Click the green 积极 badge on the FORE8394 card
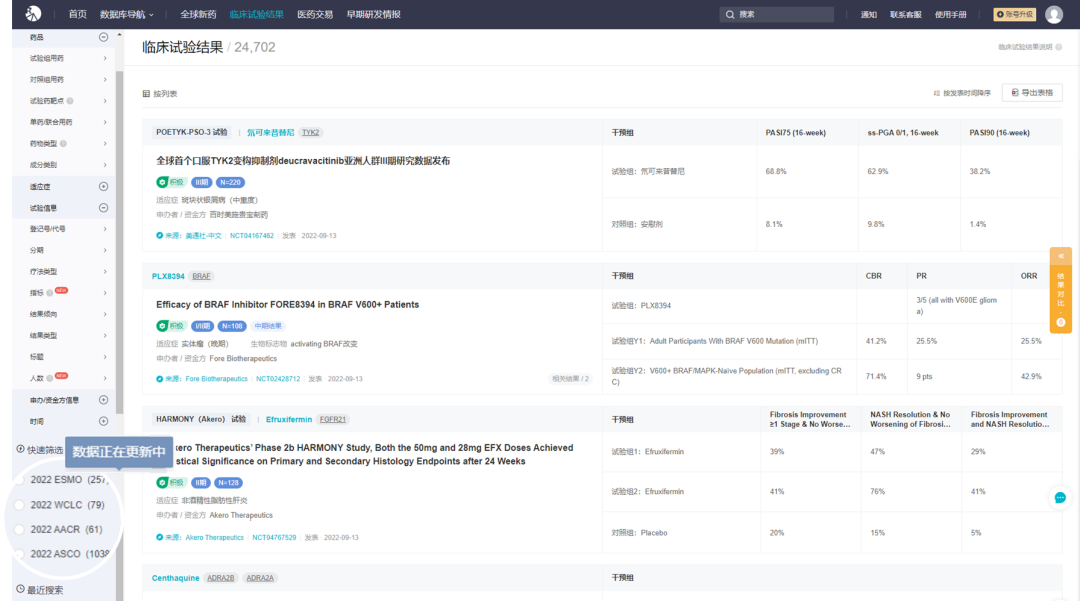The height and width of the screenshot is (601, 1080). click(171, 326)
